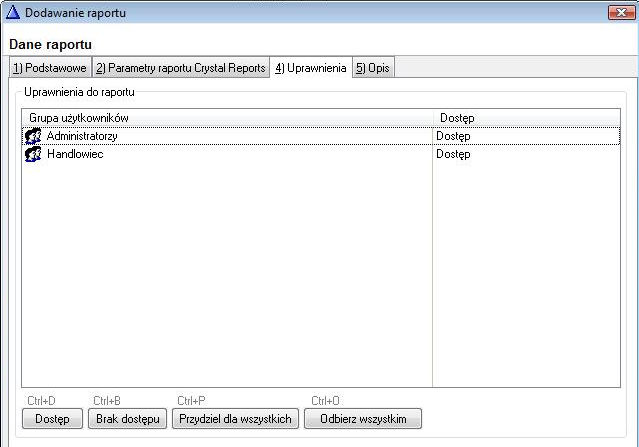Click the Administratorzy user group icon

tap(32, 136)
